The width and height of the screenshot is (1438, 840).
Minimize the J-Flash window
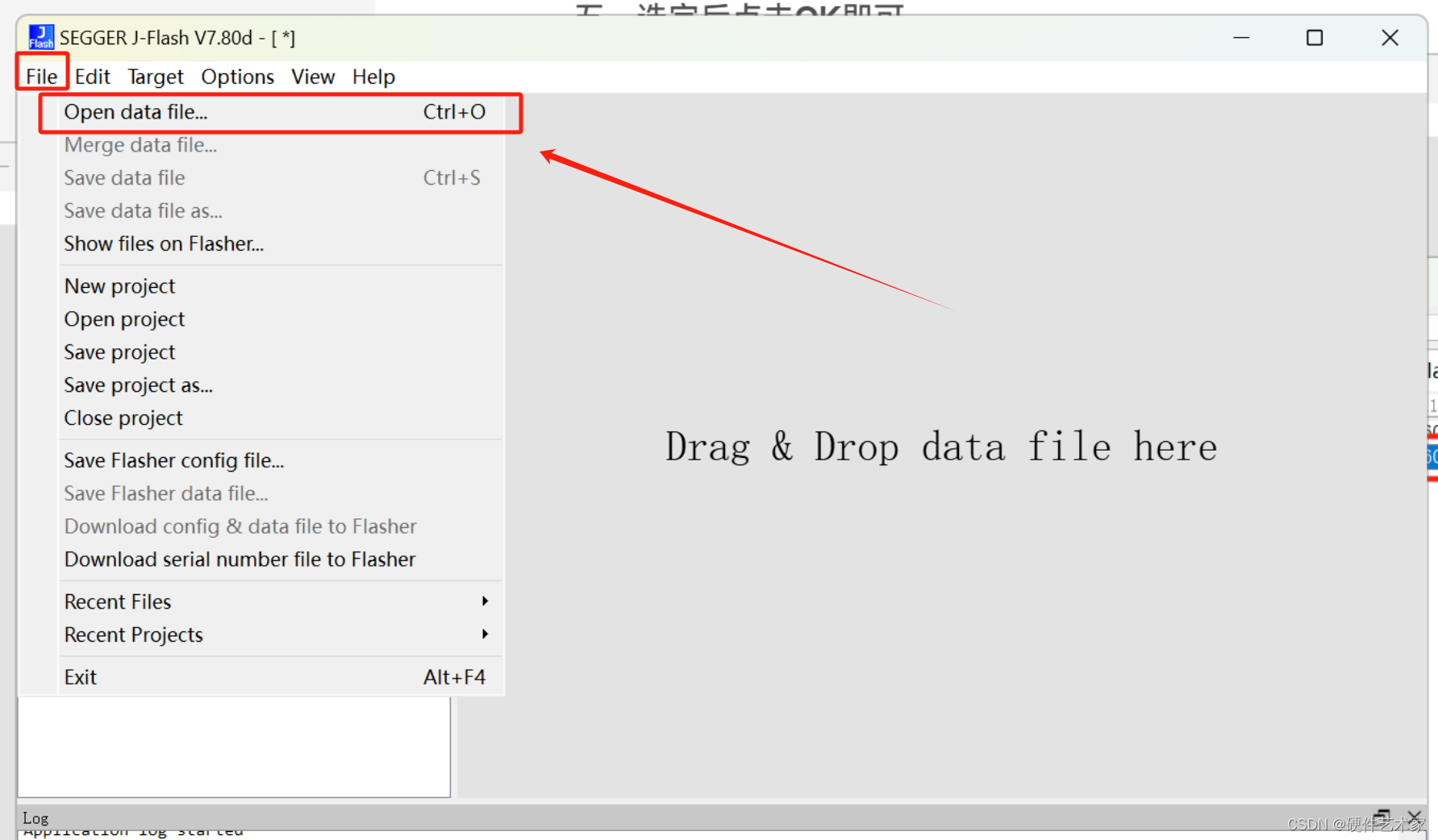[x=1241, y=38]
